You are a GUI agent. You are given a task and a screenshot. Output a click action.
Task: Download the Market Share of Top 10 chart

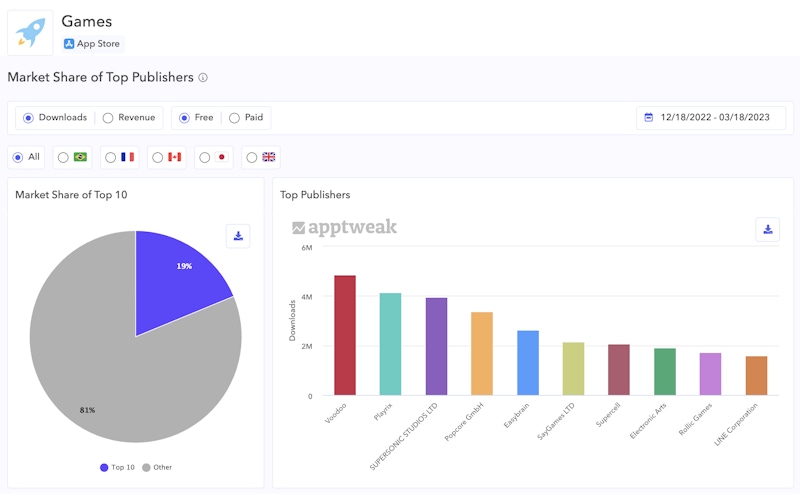[238, 236]
